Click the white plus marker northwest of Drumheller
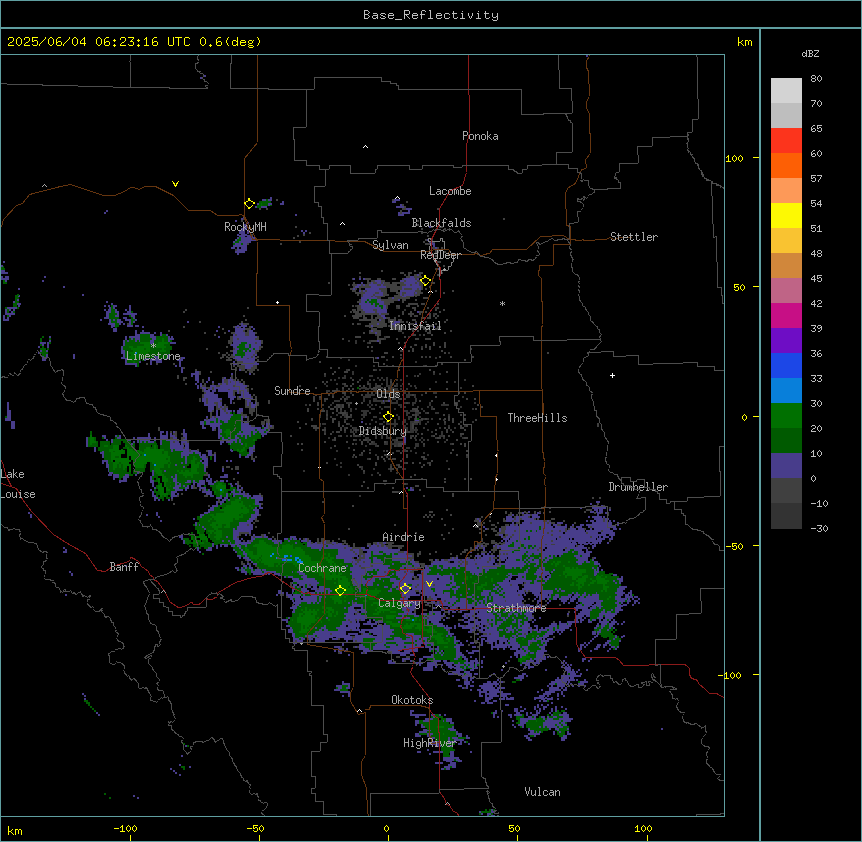Viewport: 862px width, 842px height. tap(612, 375)
